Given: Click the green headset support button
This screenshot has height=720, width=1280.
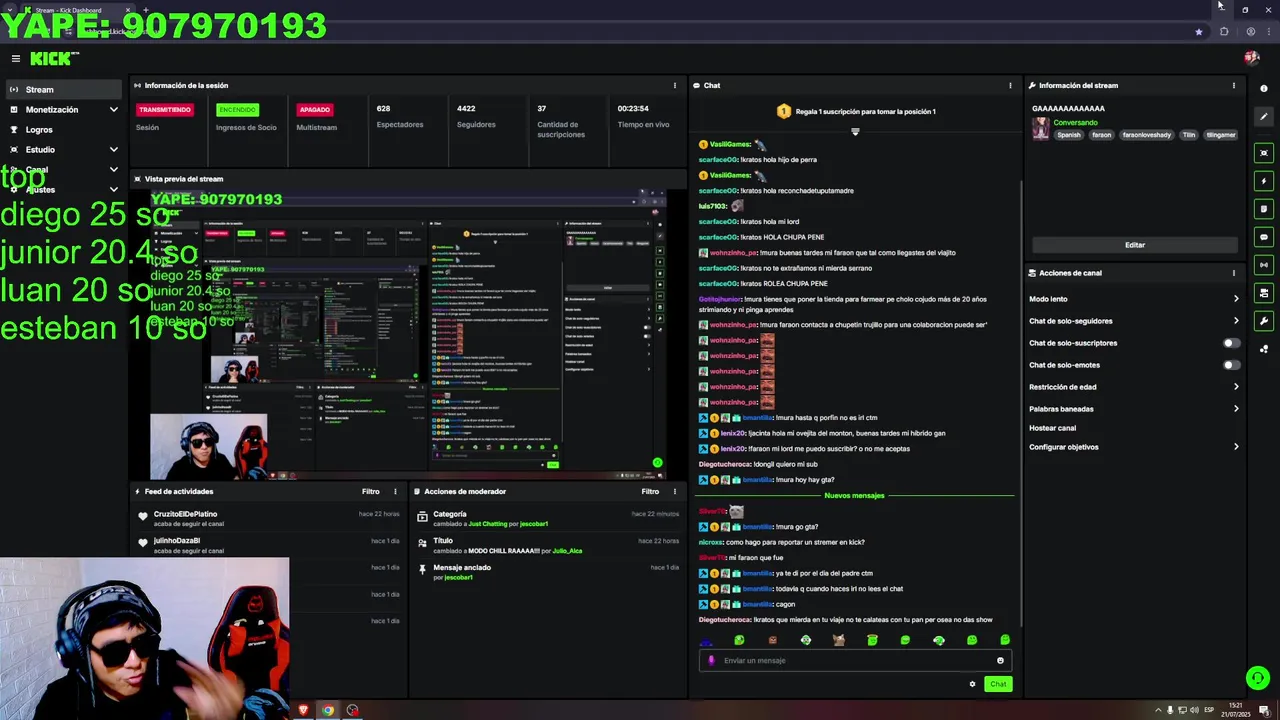Looking at the screenshot, I should pos(1258,678).
